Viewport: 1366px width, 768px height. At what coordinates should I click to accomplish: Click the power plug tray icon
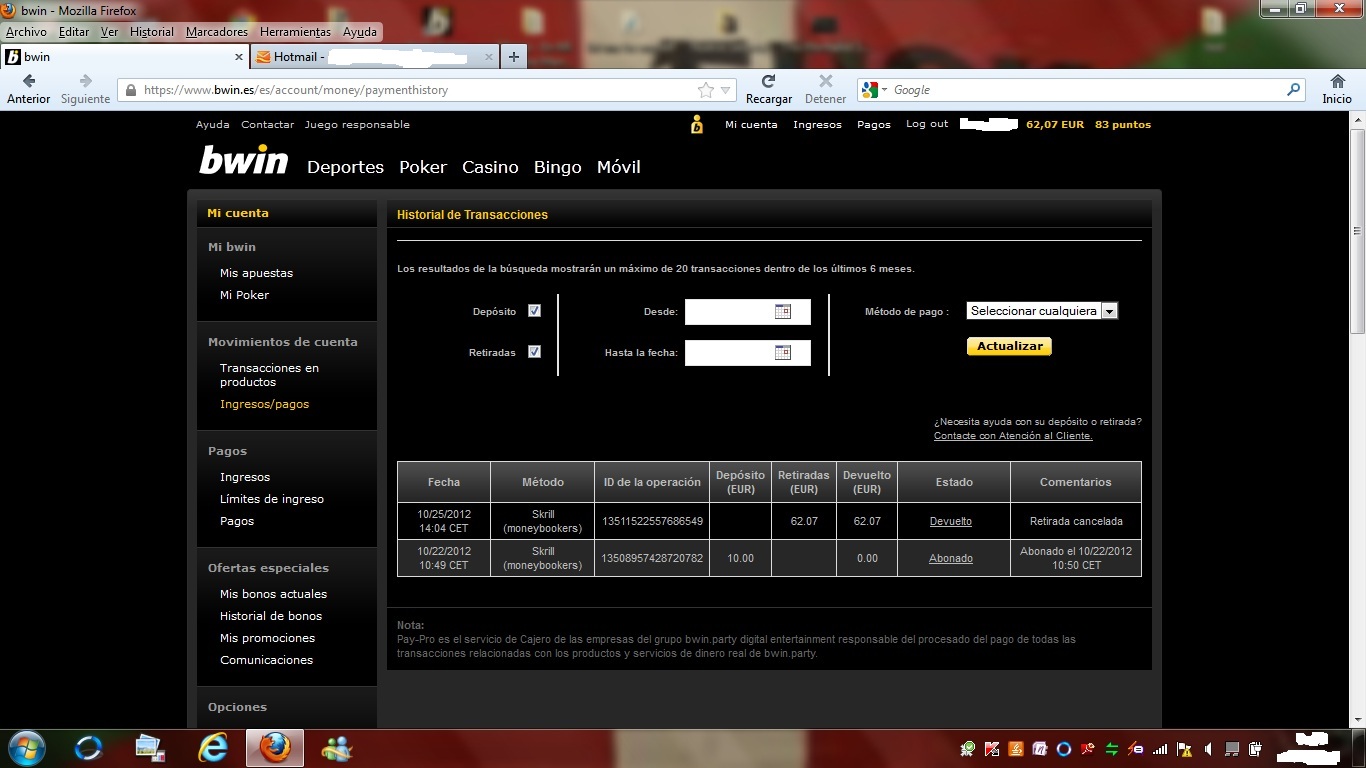[1256, 748]
